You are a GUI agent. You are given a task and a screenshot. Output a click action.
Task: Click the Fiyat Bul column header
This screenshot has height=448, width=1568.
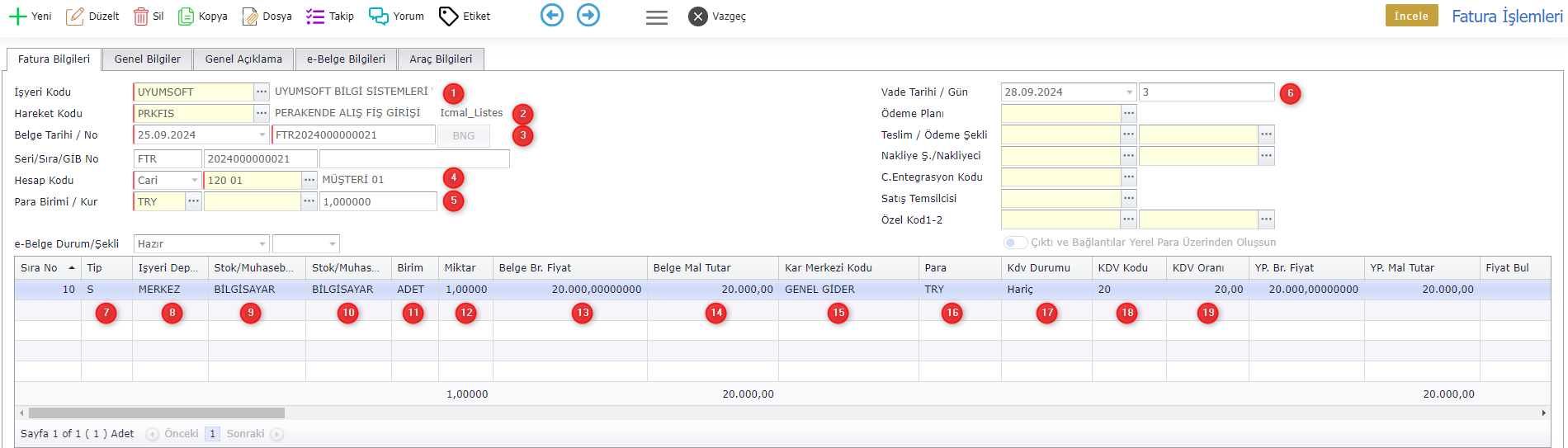pos(1514,268)
